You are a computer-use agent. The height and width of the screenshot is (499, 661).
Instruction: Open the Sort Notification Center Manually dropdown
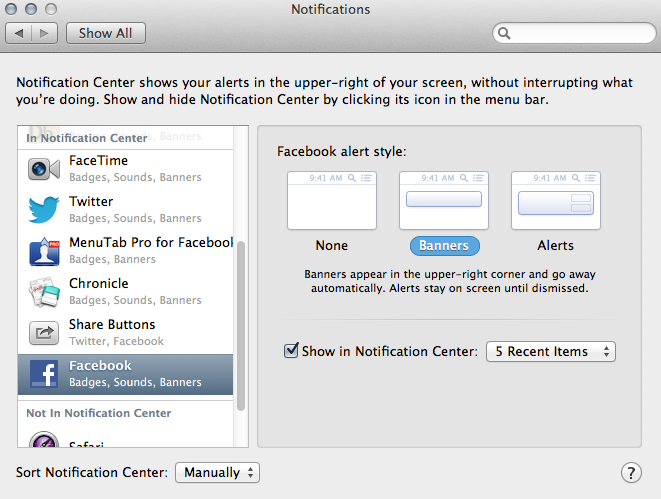tap(217, 472)
